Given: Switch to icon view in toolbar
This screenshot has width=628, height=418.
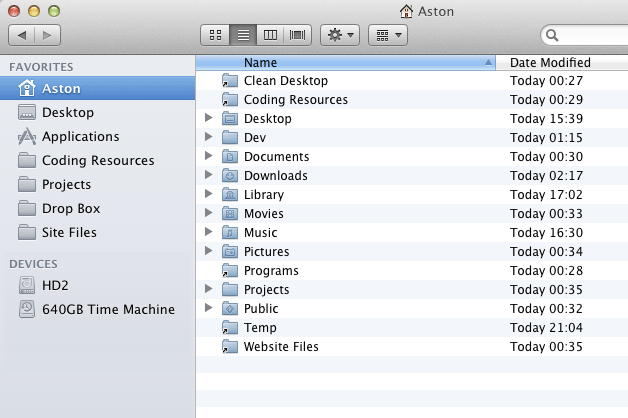Looking at the screenshot, I should coord(215,35).
